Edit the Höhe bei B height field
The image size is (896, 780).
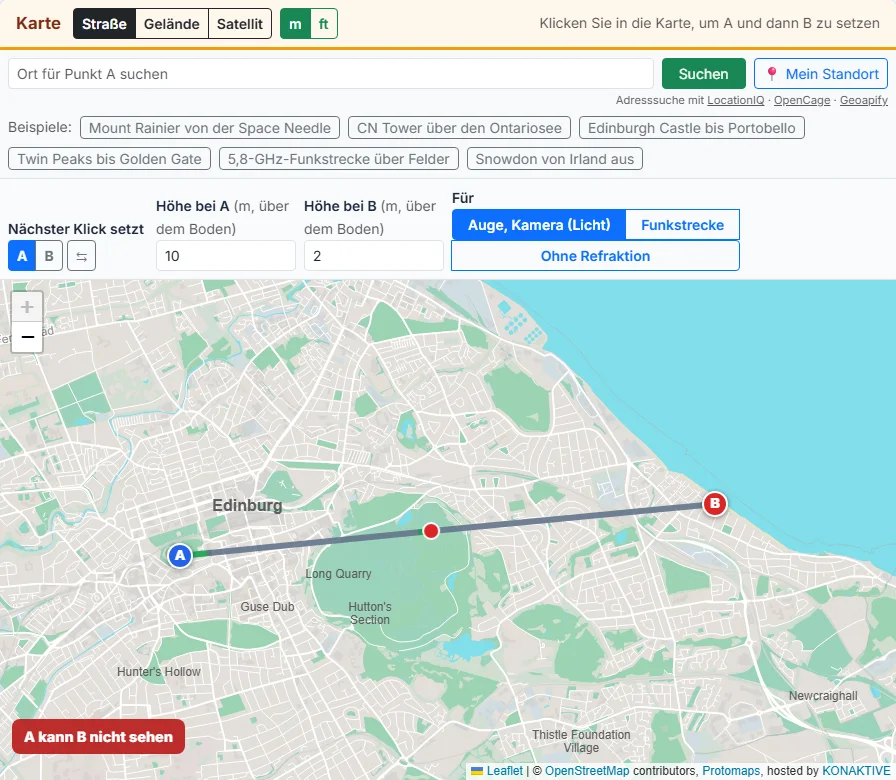click(374, 256)
